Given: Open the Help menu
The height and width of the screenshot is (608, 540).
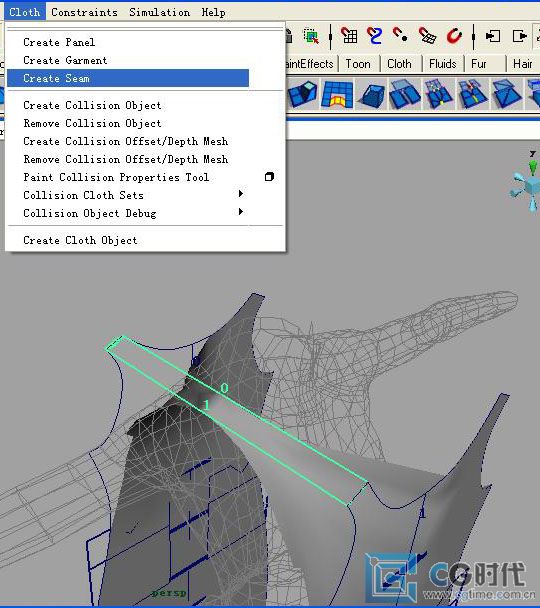Looking at the screenshot, I should point(213,12).
